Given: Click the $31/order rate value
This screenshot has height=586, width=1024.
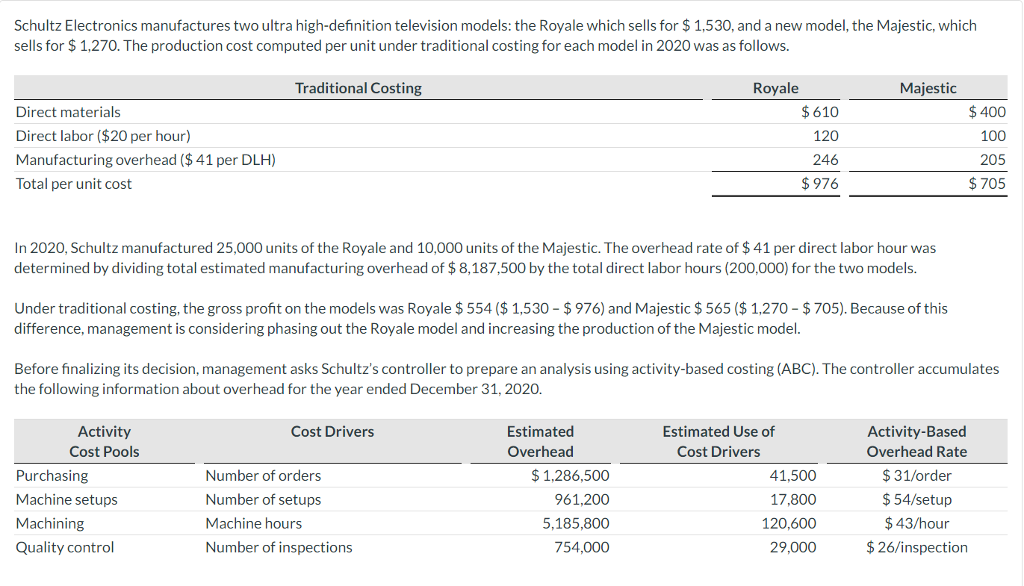Looking at the screenshot, I should click(916, 475).
